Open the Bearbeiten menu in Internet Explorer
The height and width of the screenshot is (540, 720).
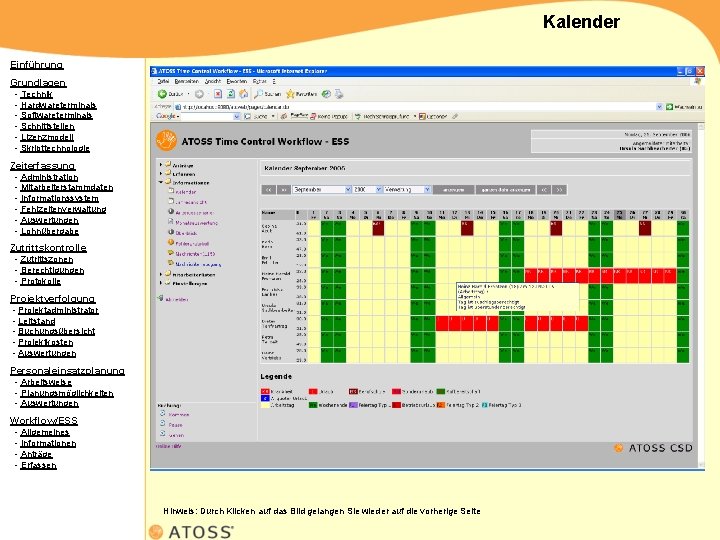pyautogui.click(x=186, y=81)
